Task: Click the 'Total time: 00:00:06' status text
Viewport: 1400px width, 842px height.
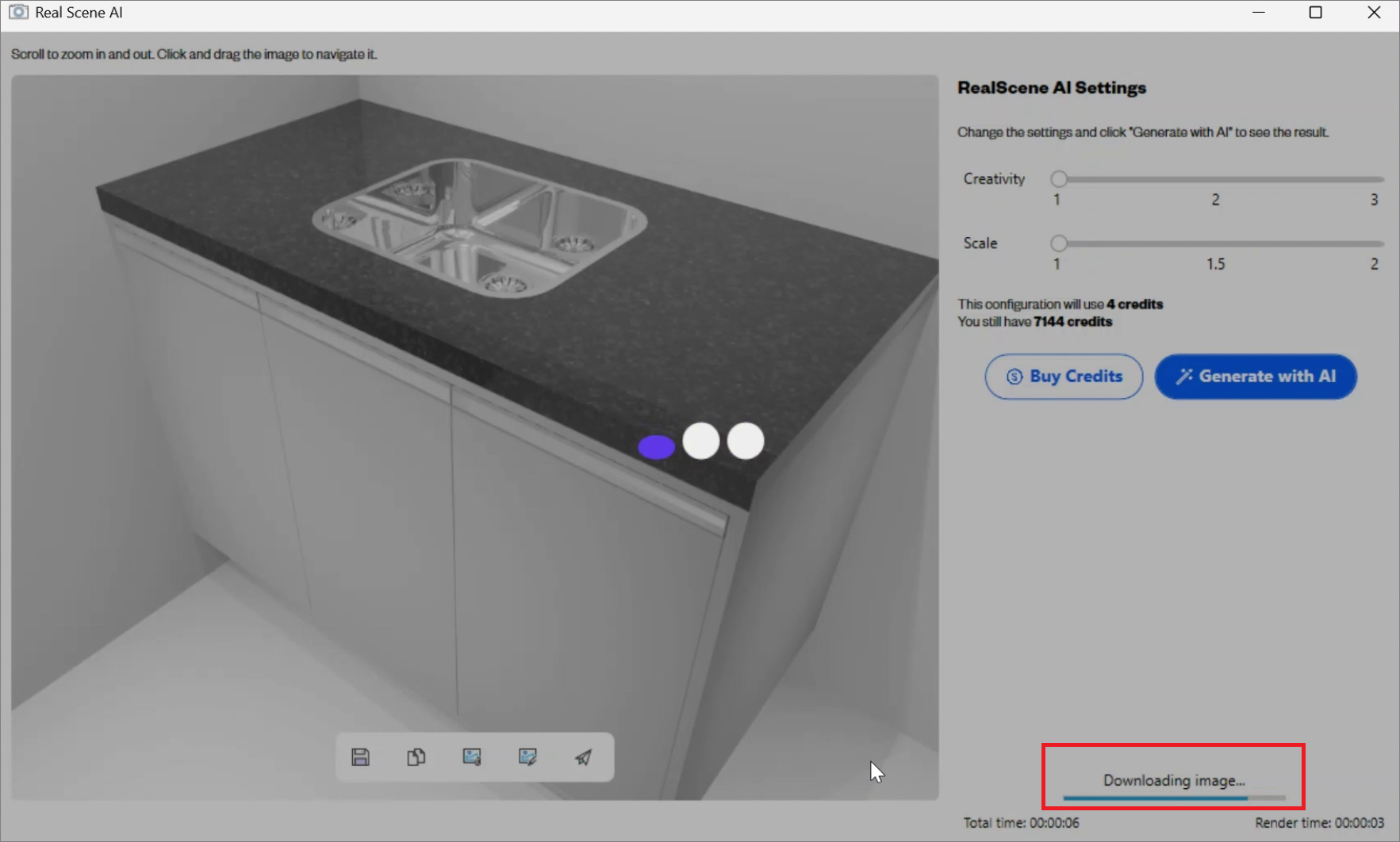Action: [1022, 823]
